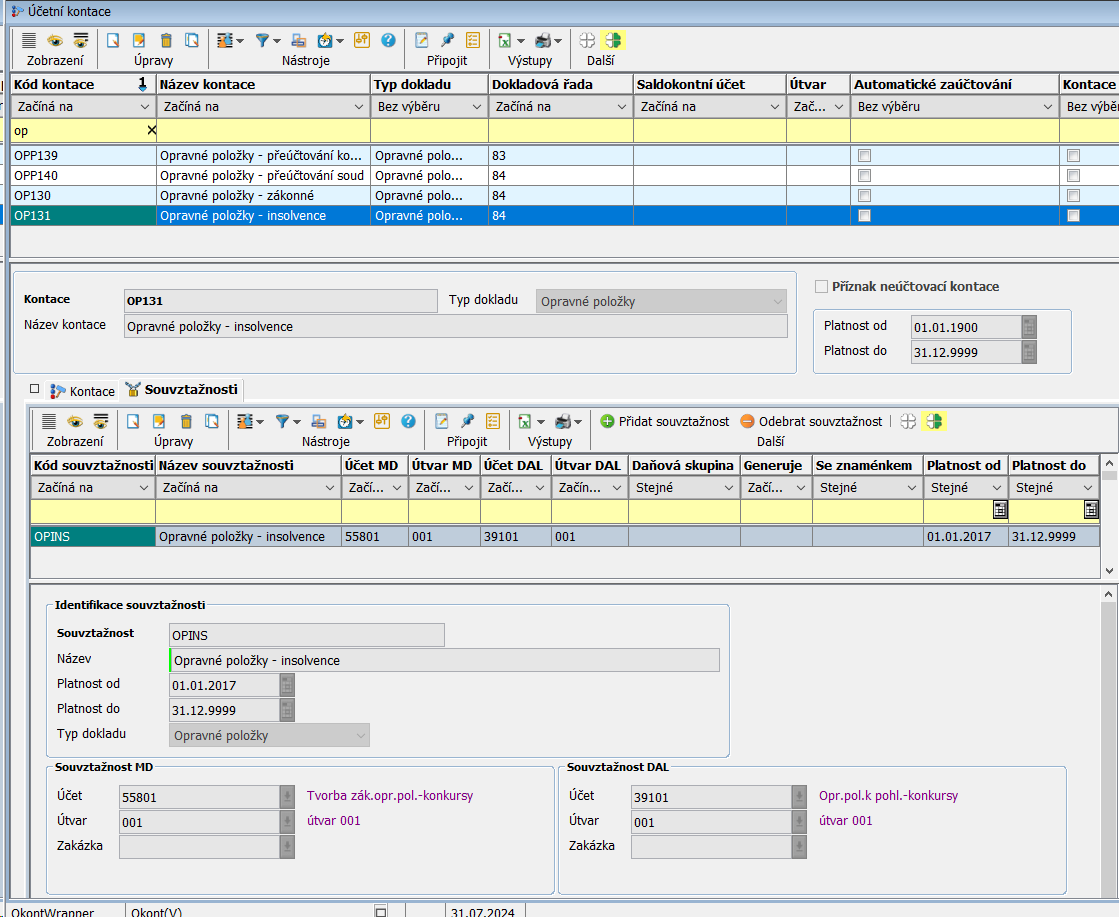
Task: Click the Název field with Opravné položky - insolvence
Action: click(x=444, y=660)
